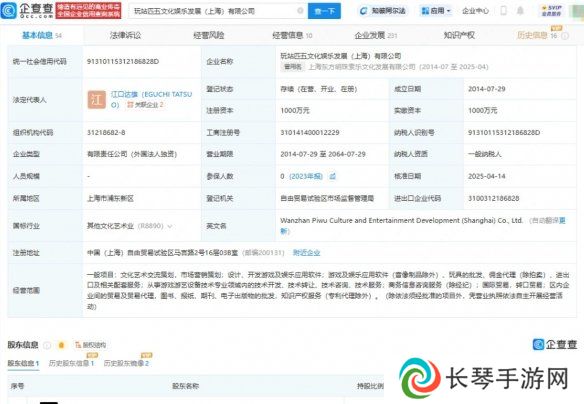Click the business term 2014-07-29 至 2064-07-29
This screenshot has height=404, width=584.
point(323,154)
